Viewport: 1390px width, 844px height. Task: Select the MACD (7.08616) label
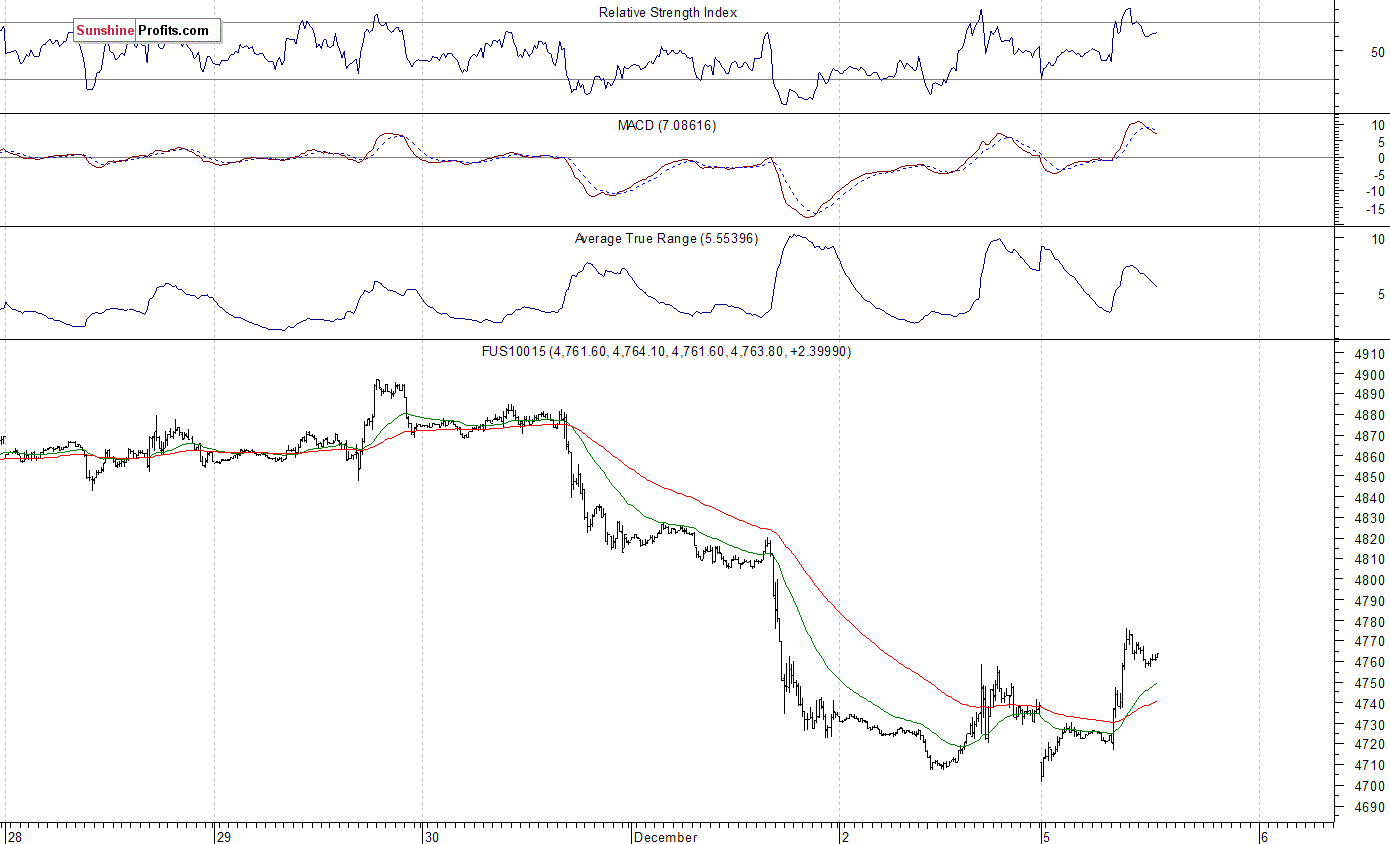[667, 126]
